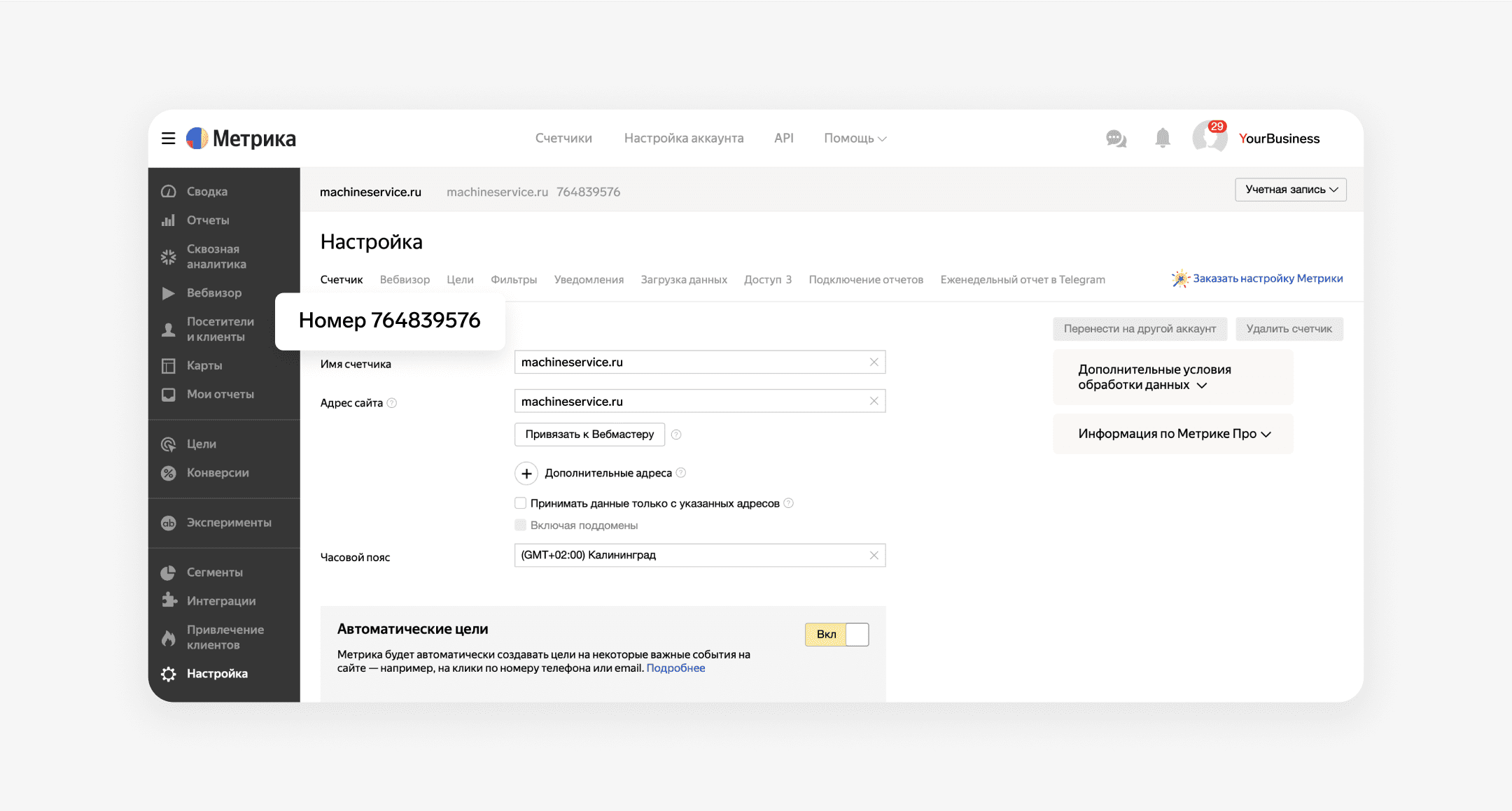Toggle the Автоматические цели switch
The width and height of the screenshot is (1512, 811).
pyautogui.click(x=836, y=634)
